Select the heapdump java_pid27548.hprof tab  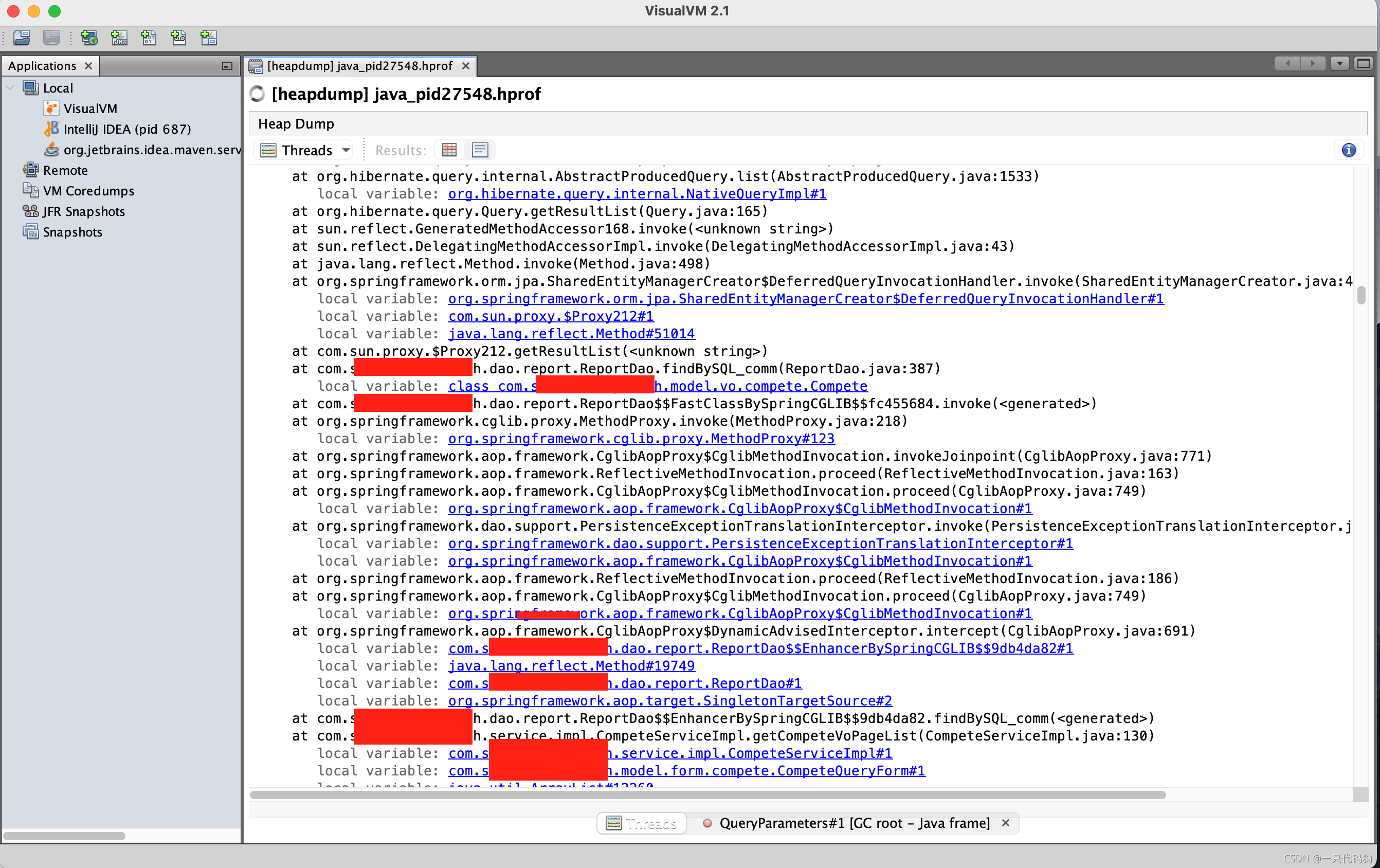coord(359,66)
